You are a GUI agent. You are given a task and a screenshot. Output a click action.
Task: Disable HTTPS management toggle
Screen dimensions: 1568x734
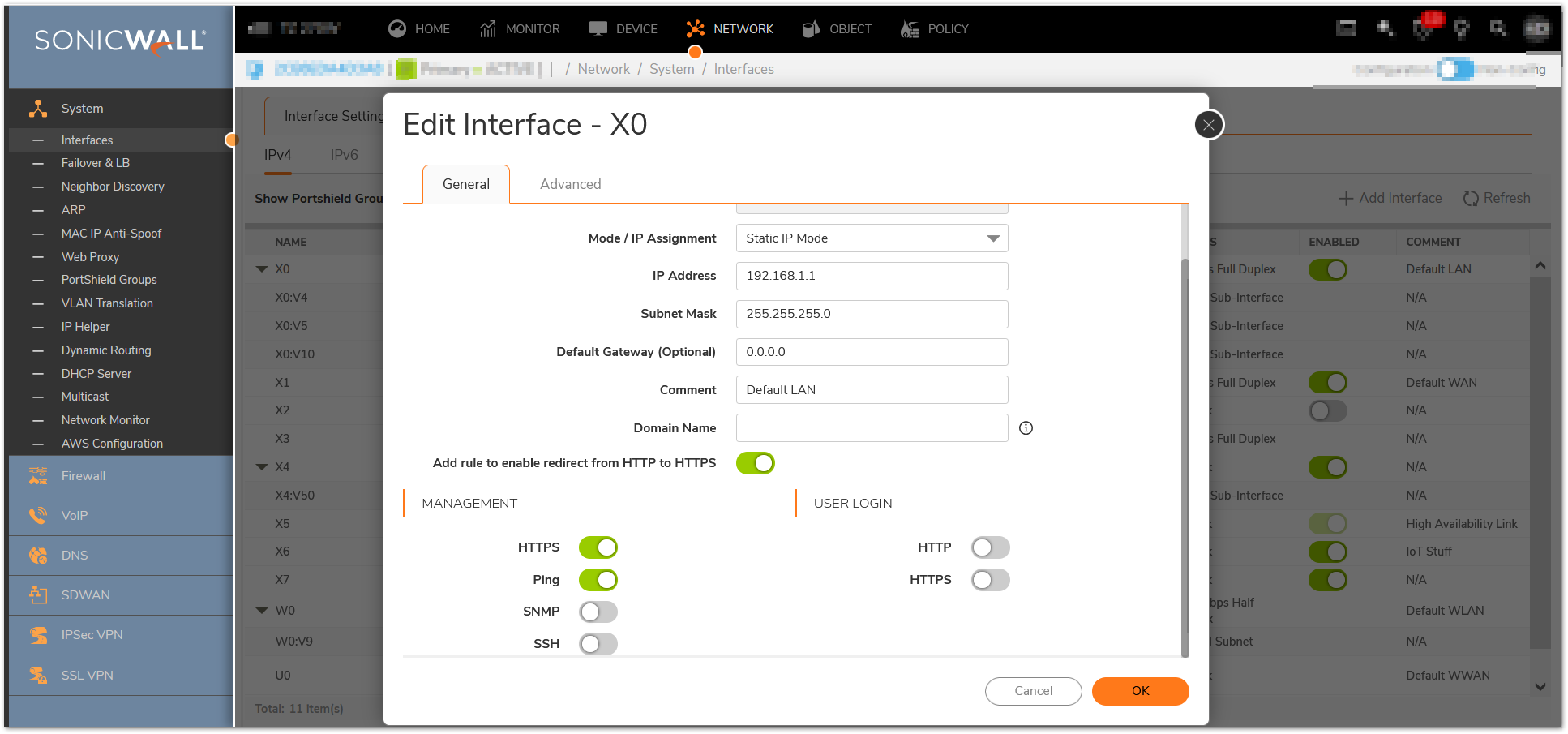598,547
